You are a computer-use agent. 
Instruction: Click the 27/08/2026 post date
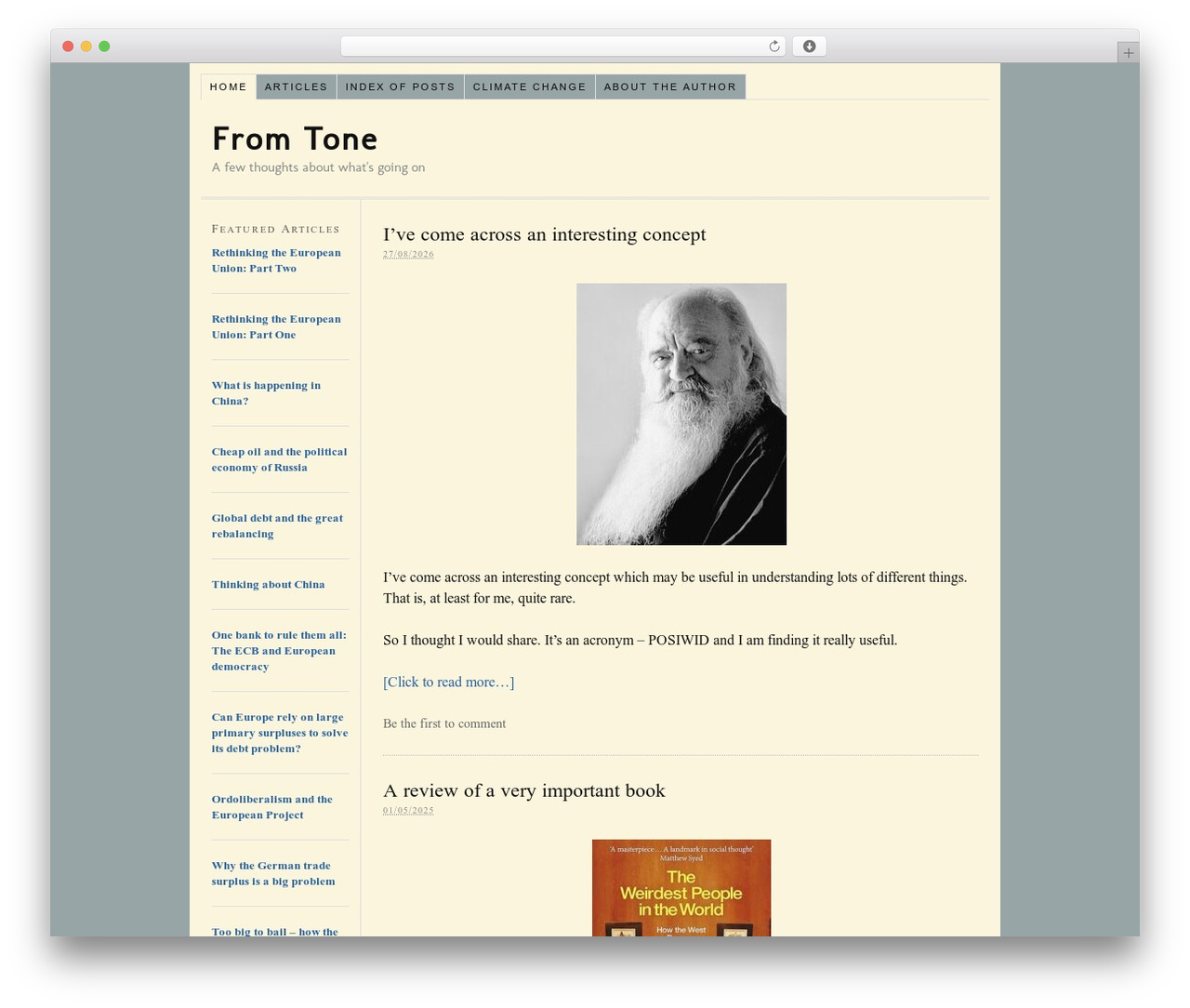tap(408, 254)
